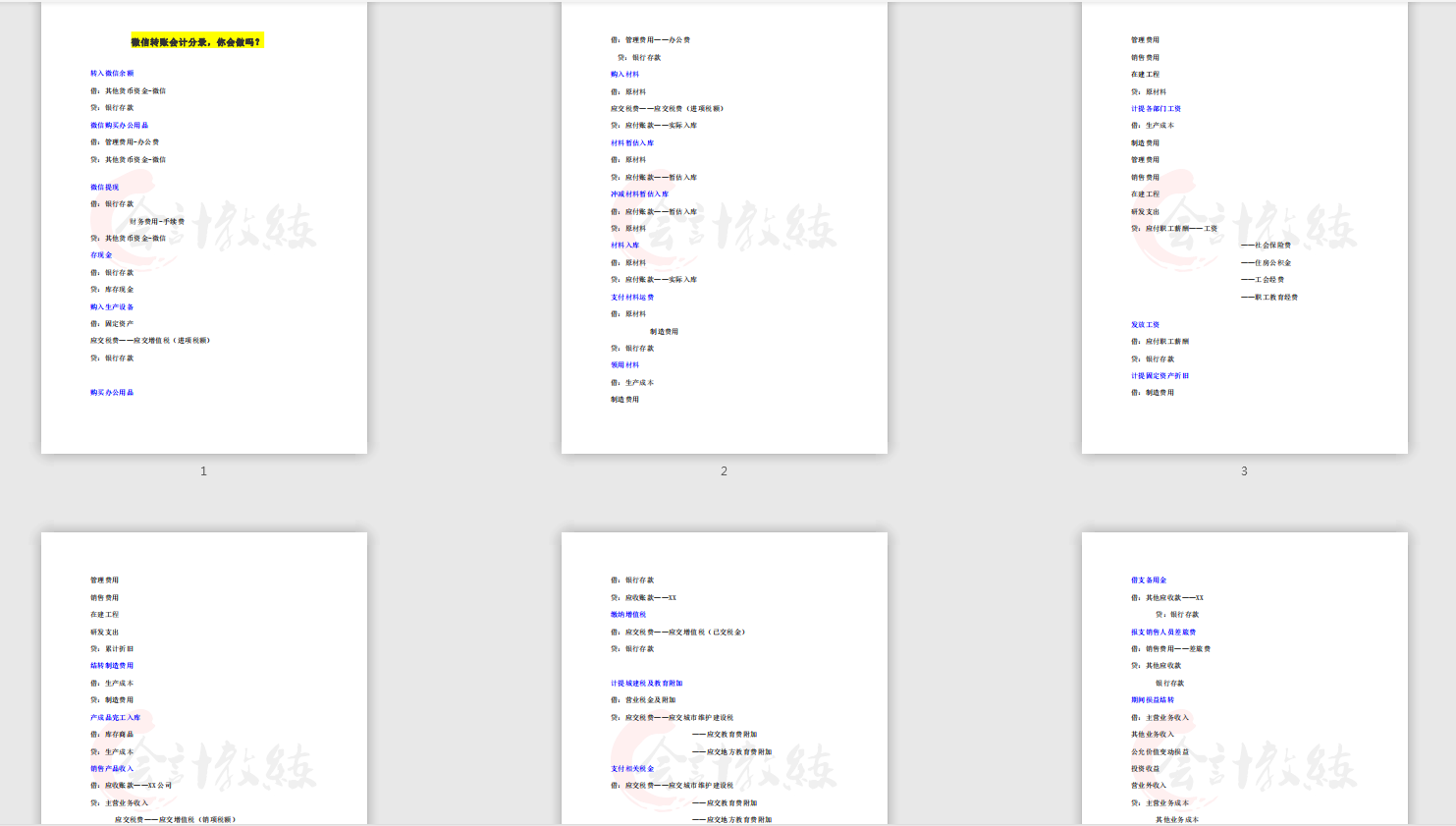This screenshot has width=1456, height=826.
Task: Click the line 借：应收账款——XX公司
Action: (132, 786)
